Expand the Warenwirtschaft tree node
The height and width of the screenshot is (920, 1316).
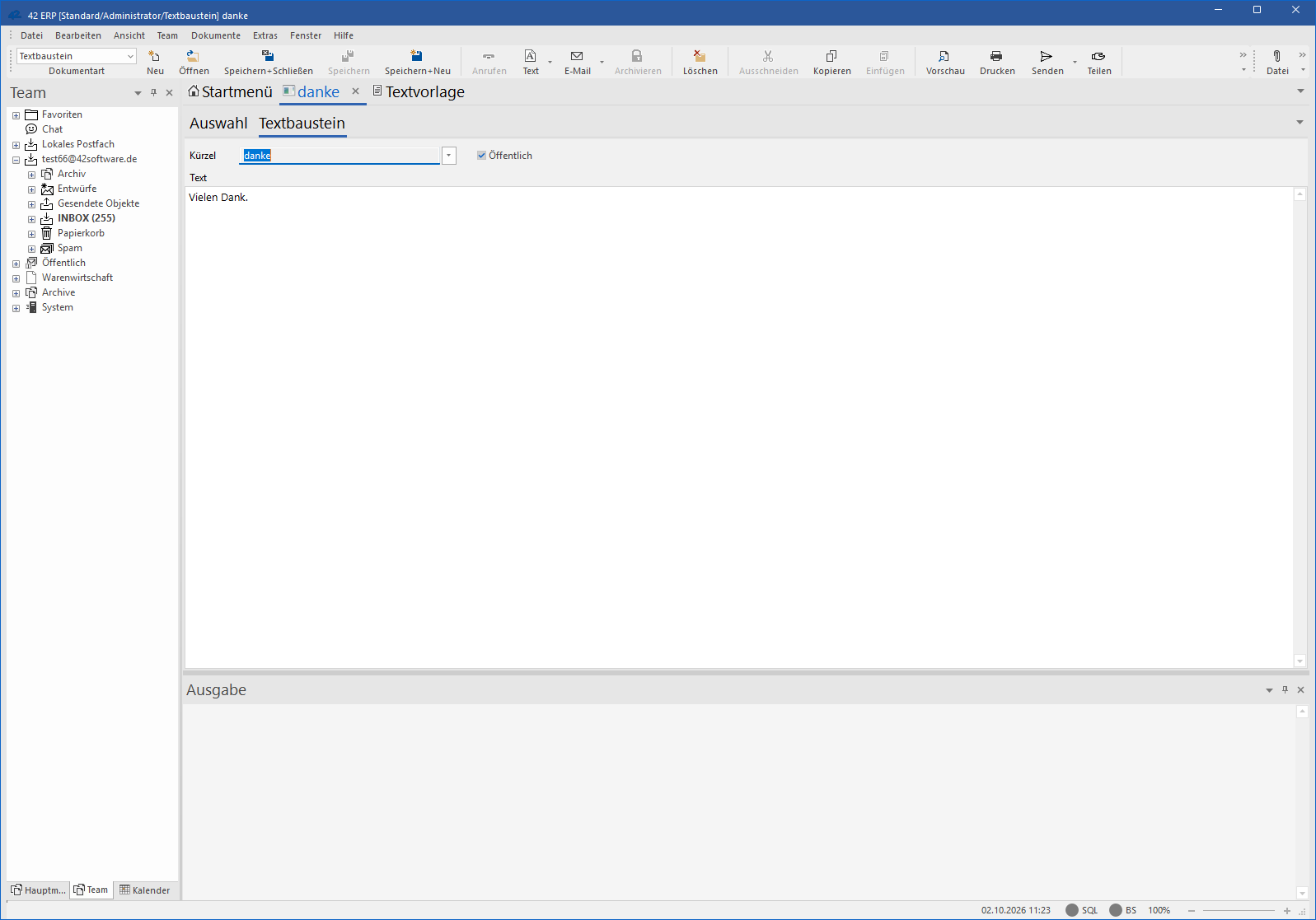click(x=16, y=278)
